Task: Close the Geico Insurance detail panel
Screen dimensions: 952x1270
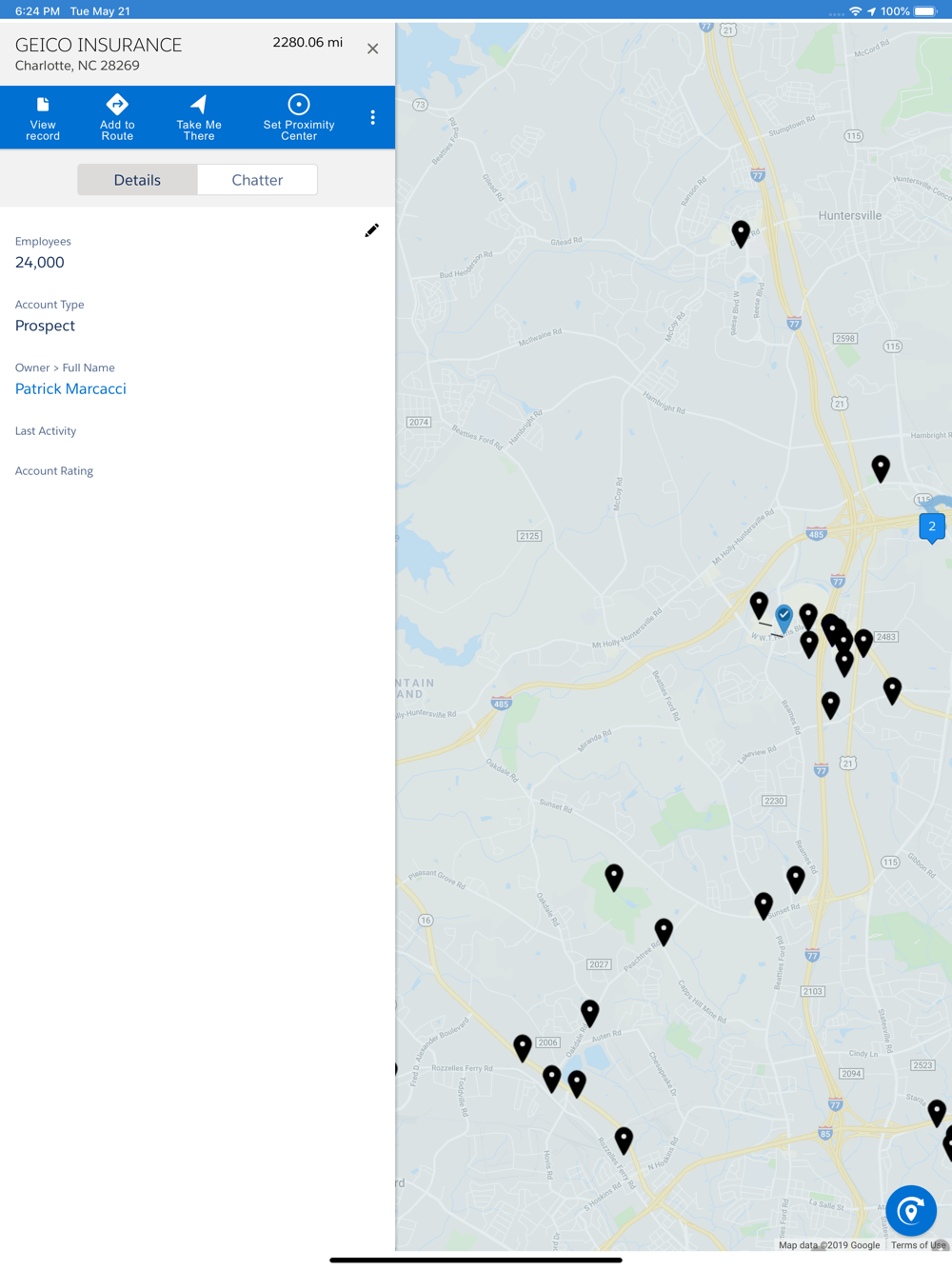Action: click(372, 49)
